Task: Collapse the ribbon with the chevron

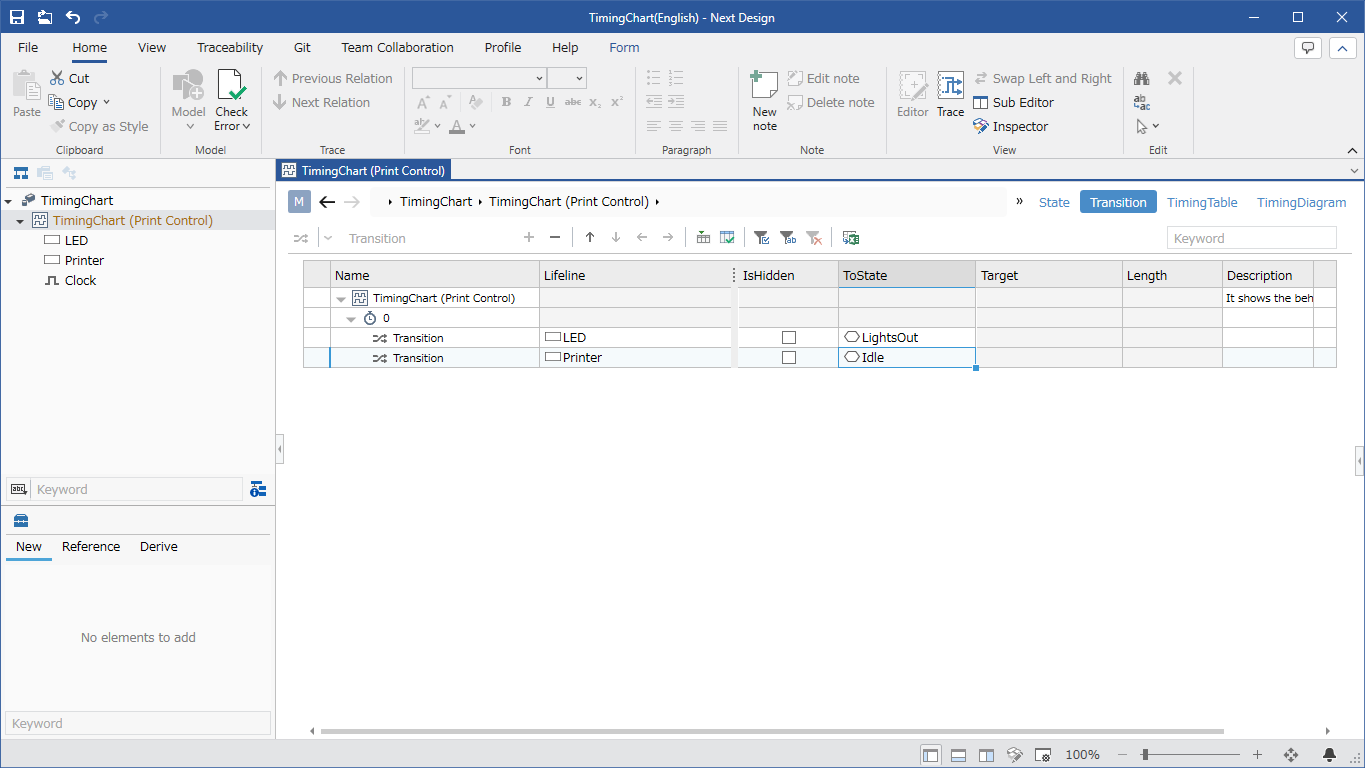Action: [1352, 151]
